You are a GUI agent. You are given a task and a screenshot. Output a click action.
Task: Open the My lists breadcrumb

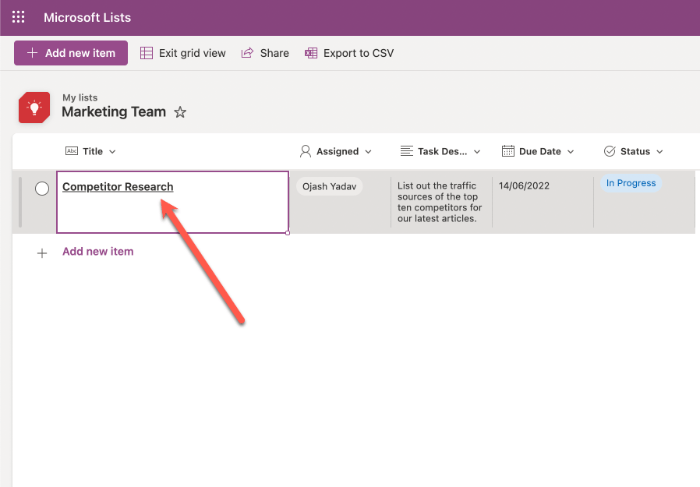click(x=80, y=97)
